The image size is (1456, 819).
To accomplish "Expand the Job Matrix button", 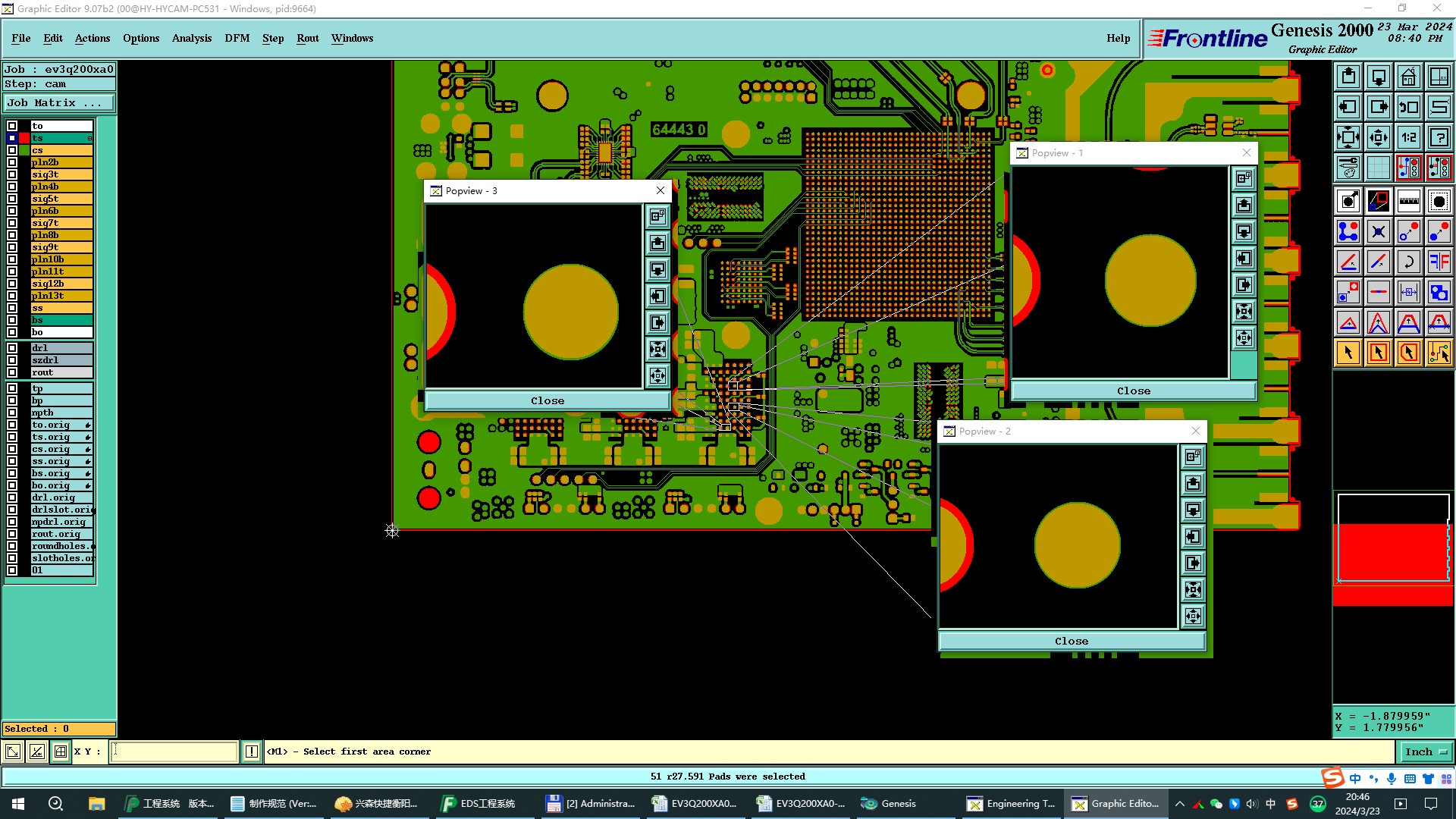I will pyautogui.click(x=59, y=103).
